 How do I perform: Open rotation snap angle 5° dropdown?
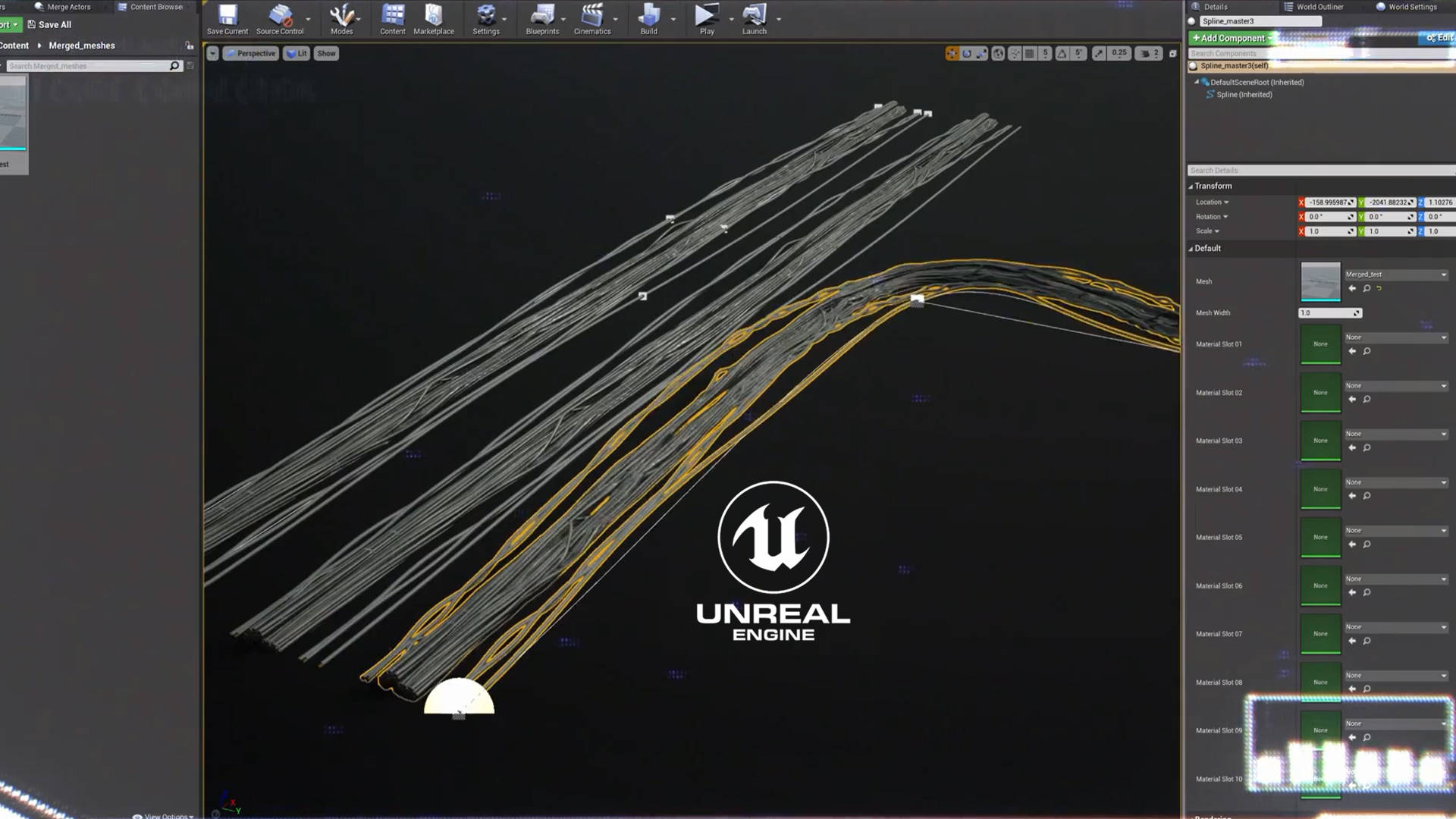click(1078, 53)
